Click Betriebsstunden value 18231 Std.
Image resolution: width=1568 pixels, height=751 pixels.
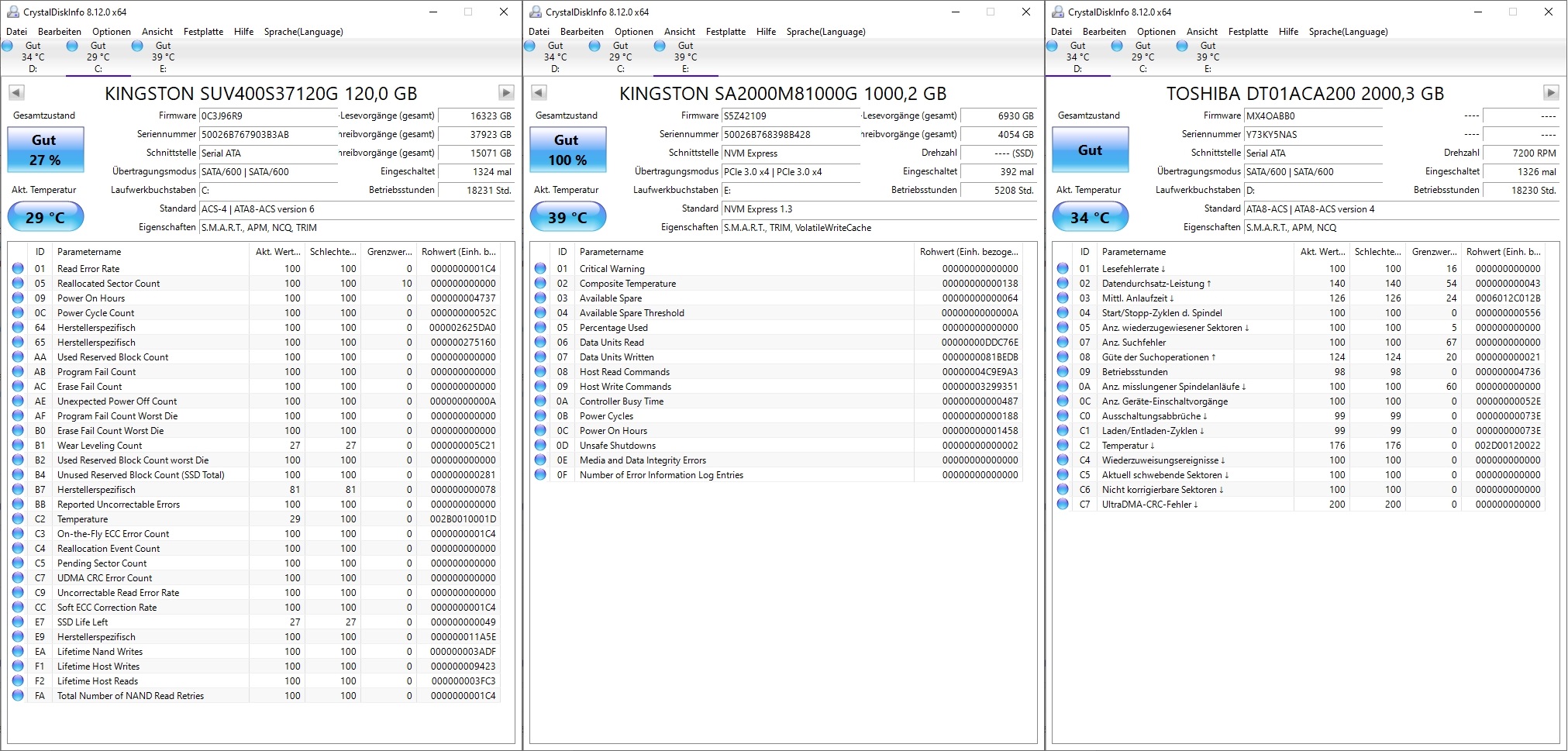pyautogui.click(x=476, y=191)
